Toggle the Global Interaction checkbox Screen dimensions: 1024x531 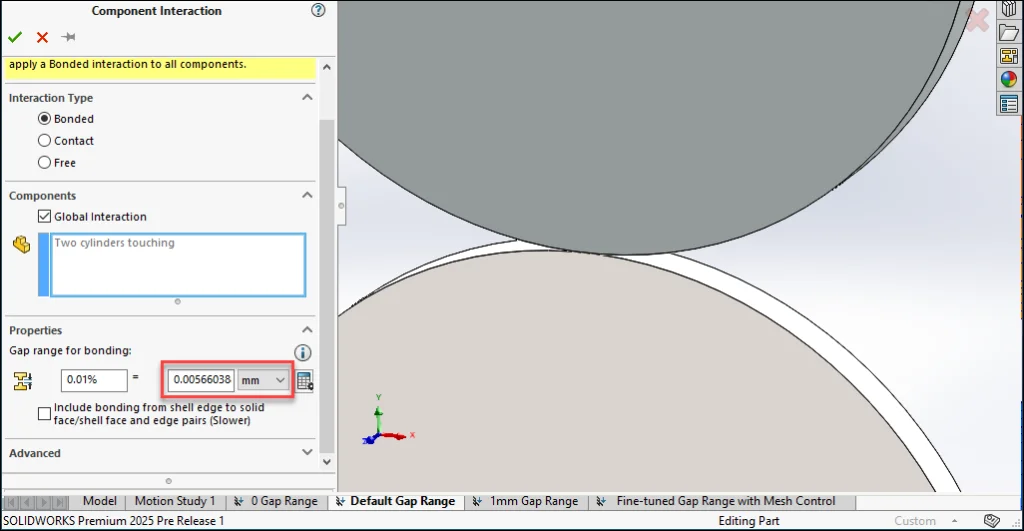click(44, 216)
